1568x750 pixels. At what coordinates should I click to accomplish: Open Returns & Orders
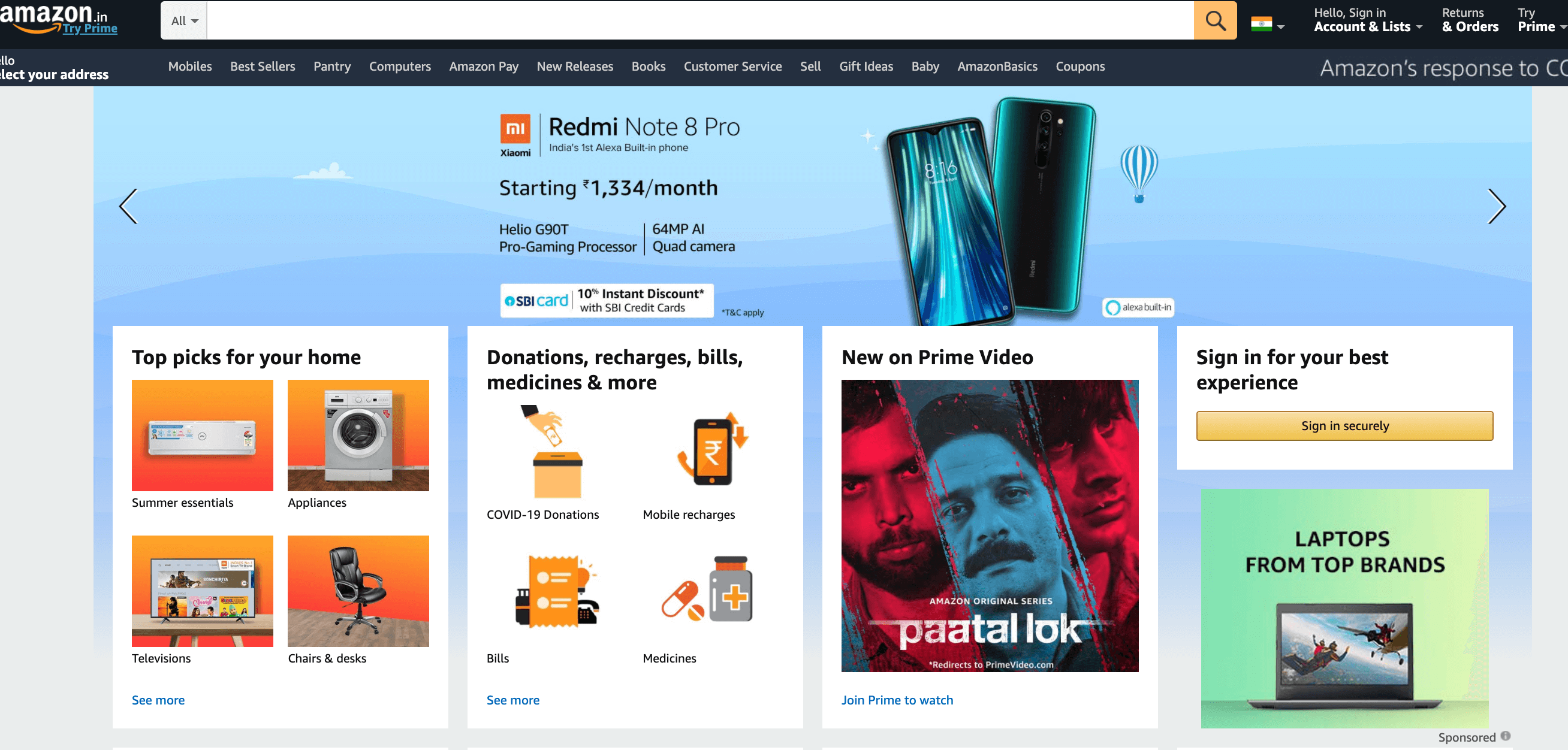click(x=1469, y=20)
